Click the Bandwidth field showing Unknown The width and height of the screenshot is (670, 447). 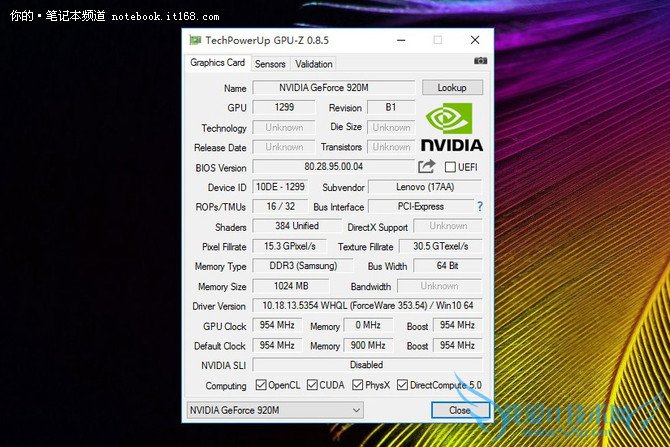pyautogui.click(x=440, y=286)
